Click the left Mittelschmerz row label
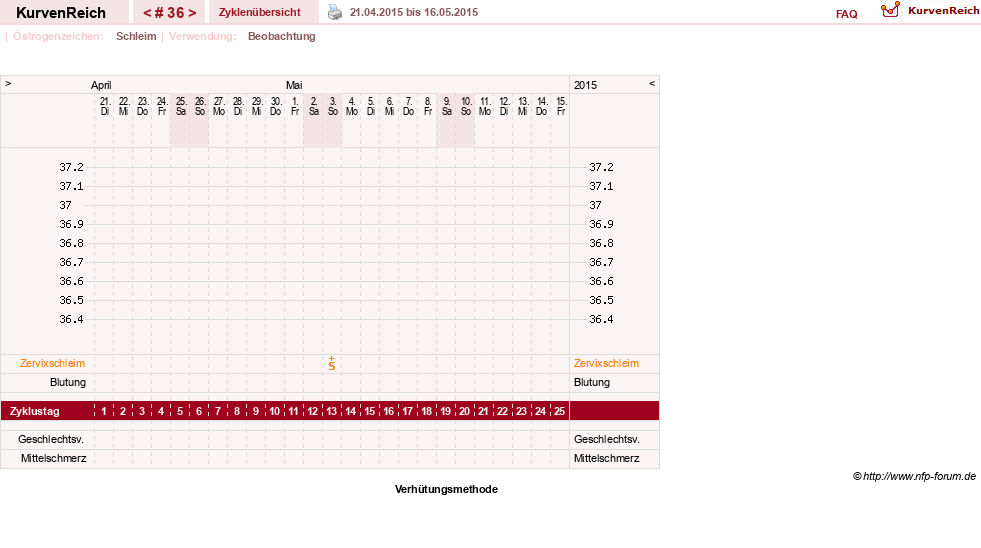981x548 pixels. (53, 459)
